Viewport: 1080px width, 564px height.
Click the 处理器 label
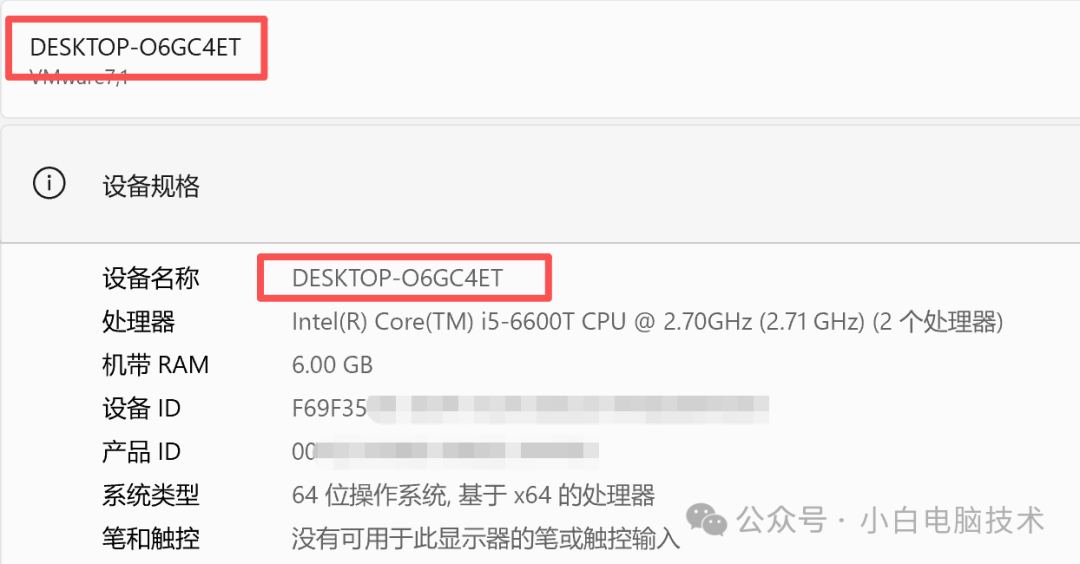(x=138, y=322)
